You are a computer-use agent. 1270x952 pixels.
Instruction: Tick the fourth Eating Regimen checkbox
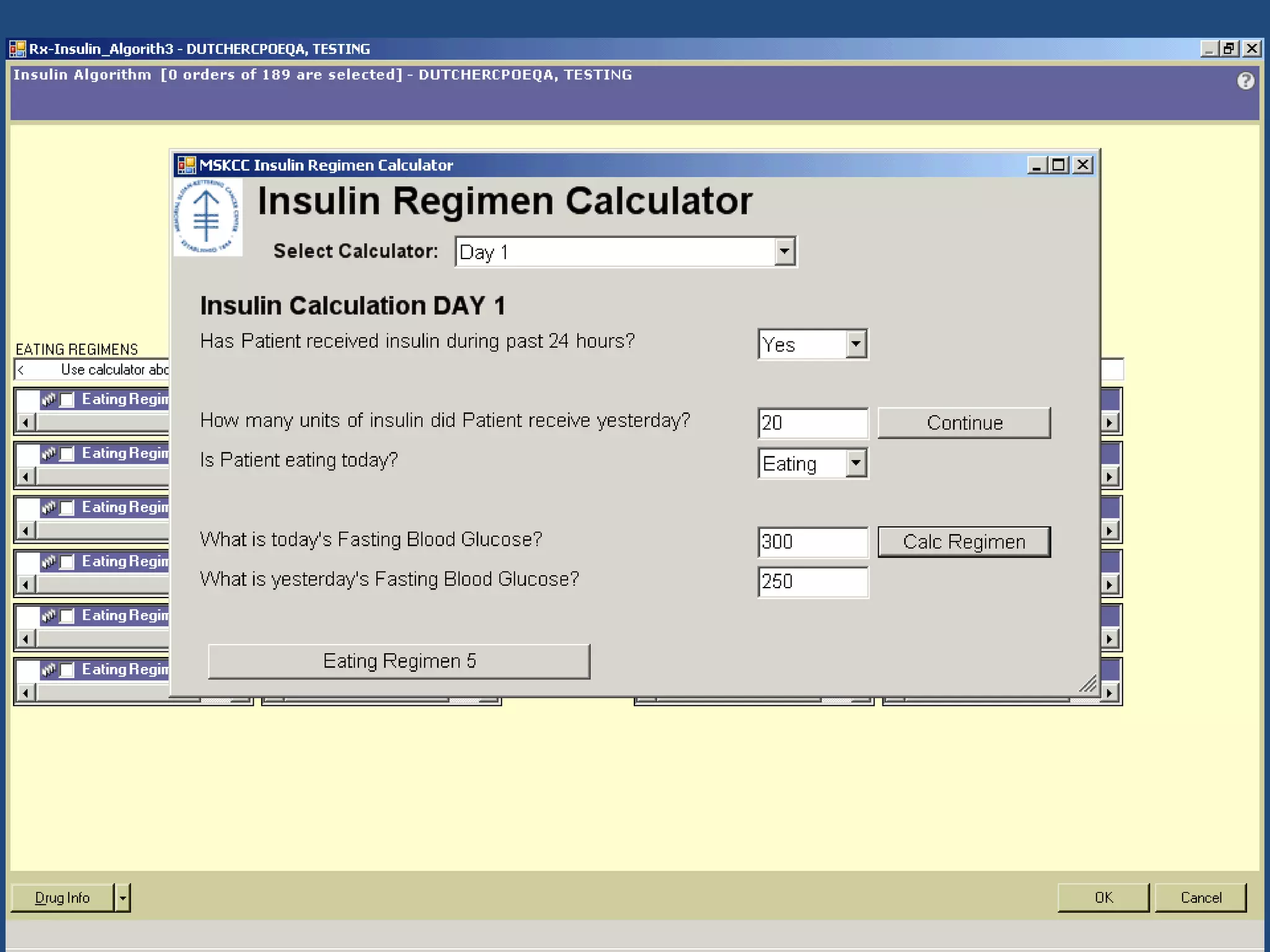(x=67, y=562)
